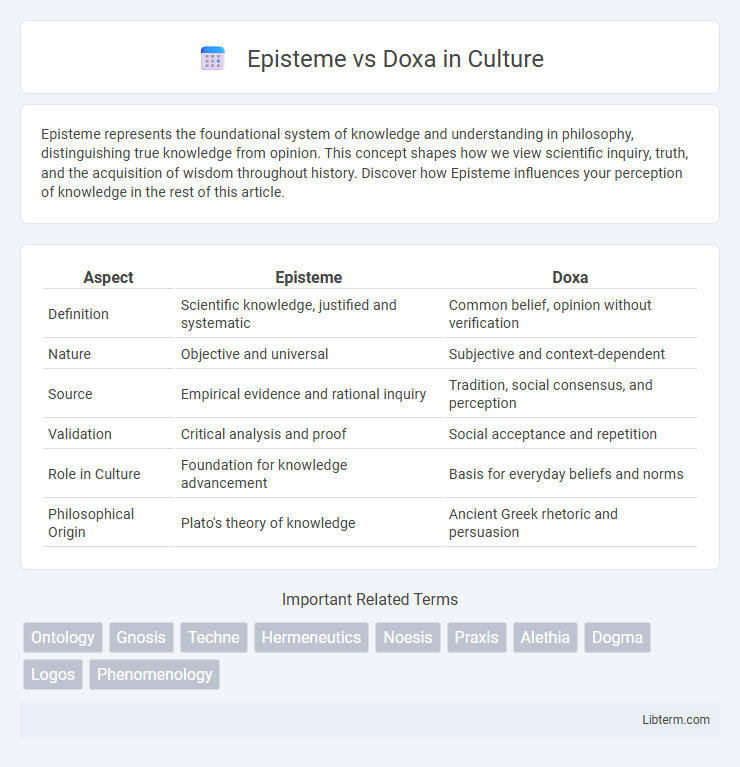Image resolution: width=740 pixels, height=767 pixels.
Task: Click 'Plato's theory of knowledge' cell
Action: tap(309, 523)
